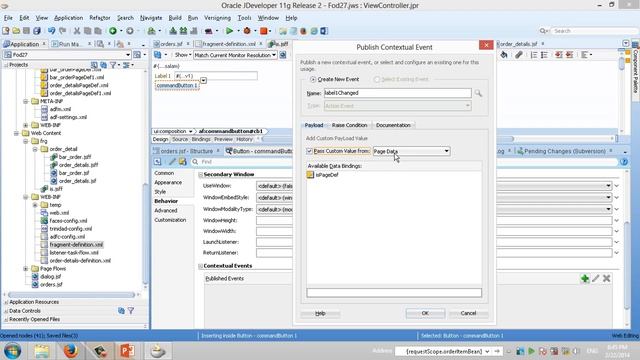Click the green plus add published event icon
This screenshot has height=360, width=640.
(x=585, y=278)
